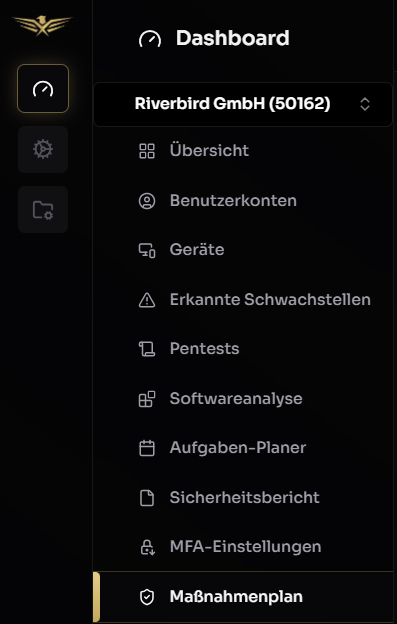Click the Pentests scroll icon
397x624 pixels.
coord(147,349)
